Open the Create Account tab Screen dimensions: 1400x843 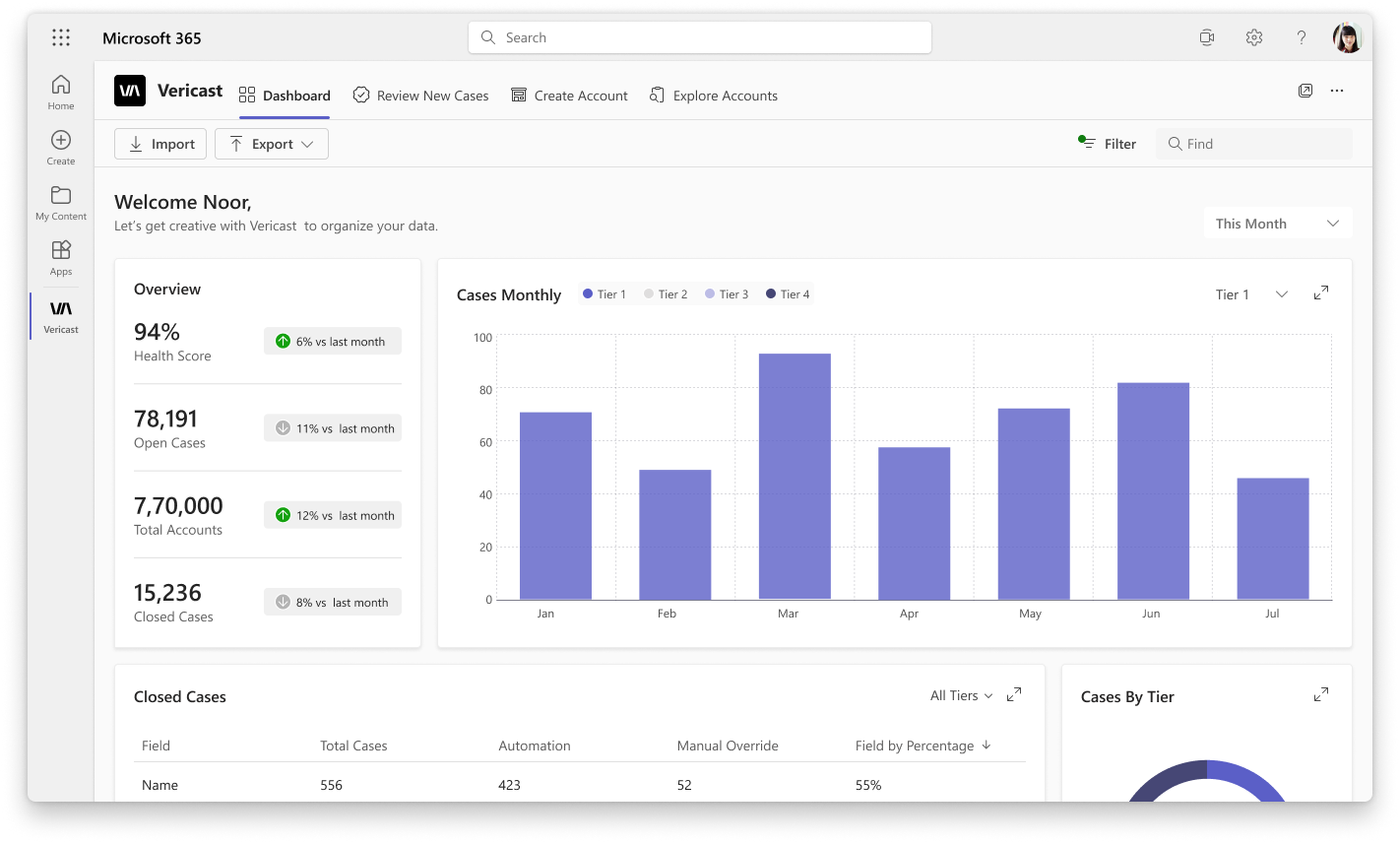[x=569, y=96]
